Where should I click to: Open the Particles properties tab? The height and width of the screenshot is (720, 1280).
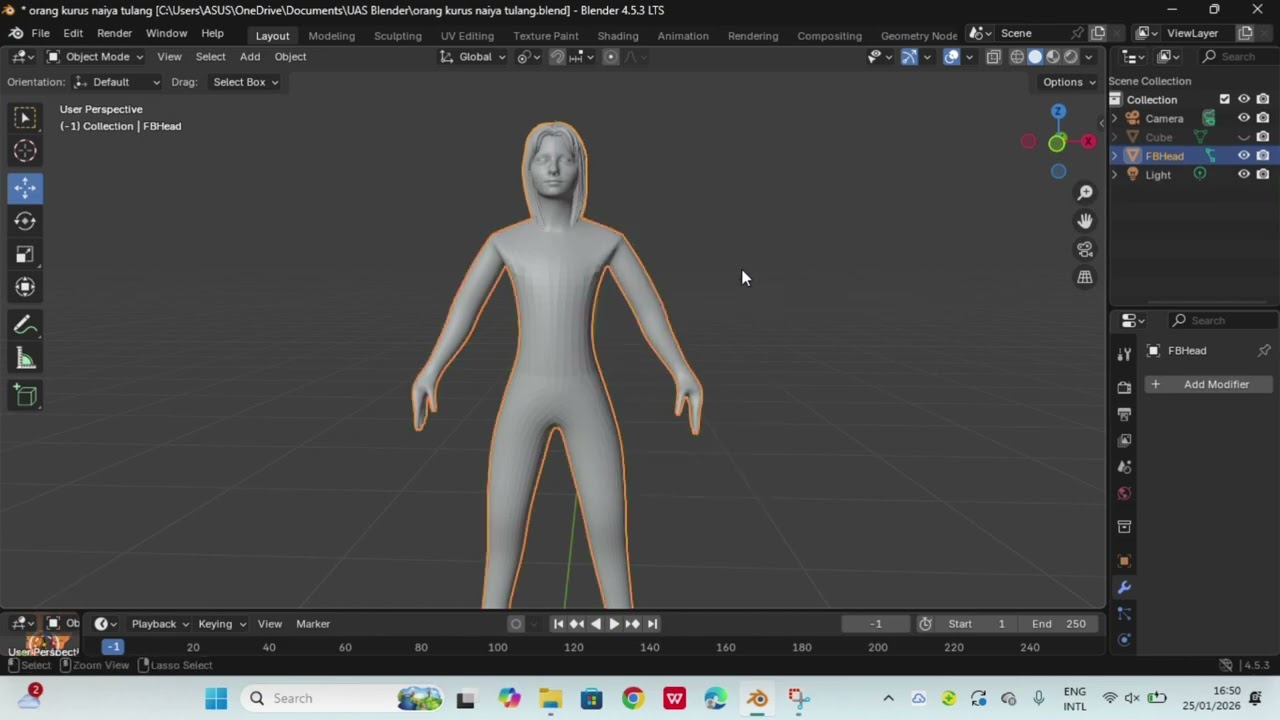pyautogui.click(x=1124, y=613)
